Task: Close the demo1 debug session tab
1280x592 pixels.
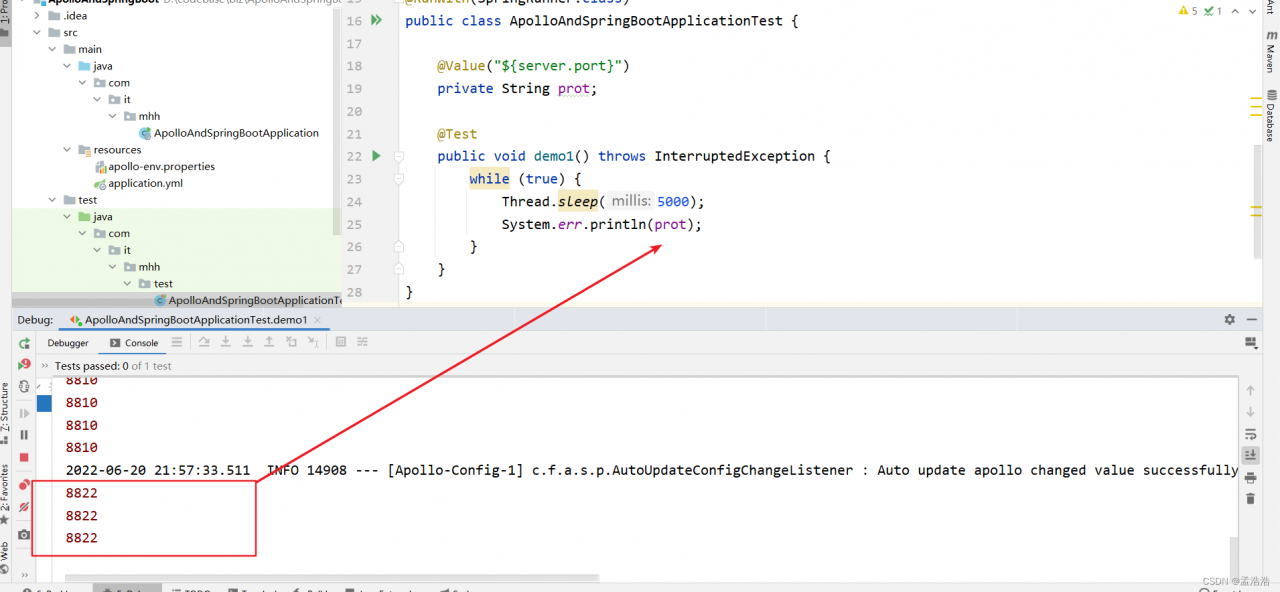Action: point(318,320)
